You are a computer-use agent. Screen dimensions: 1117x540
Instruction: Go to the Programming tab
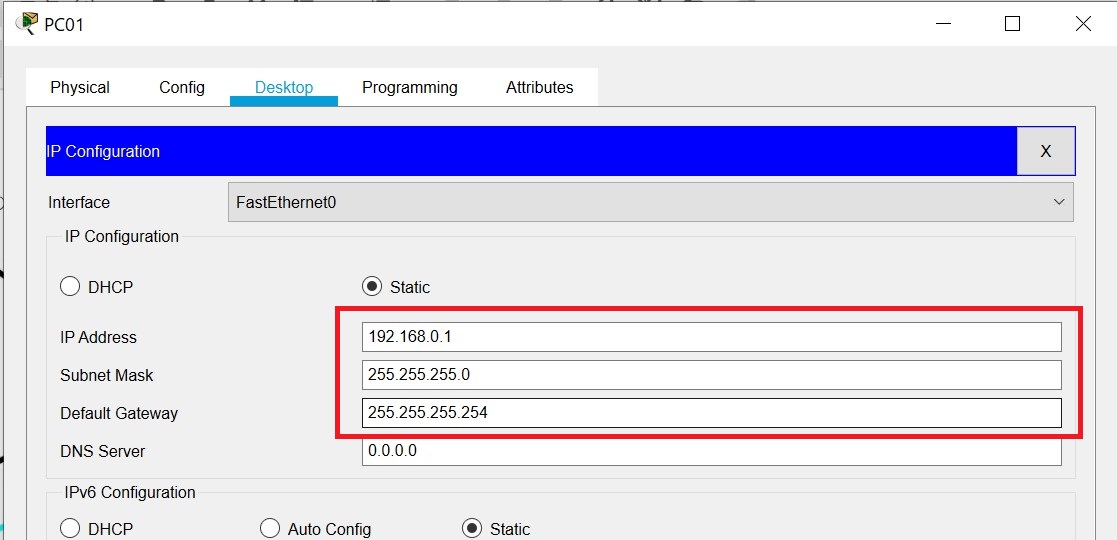click(x=410, y=87)
